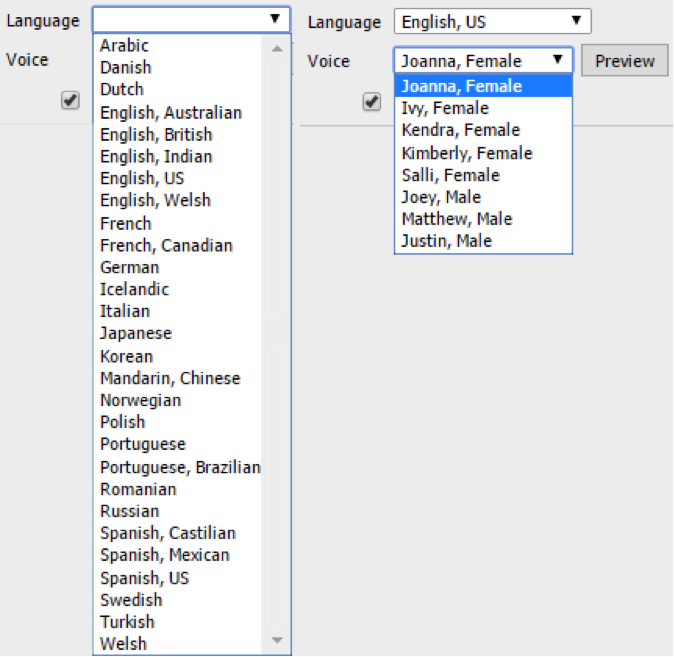Choose English, British language option
This screenshot has height=657, width=674.
[156, 135]
